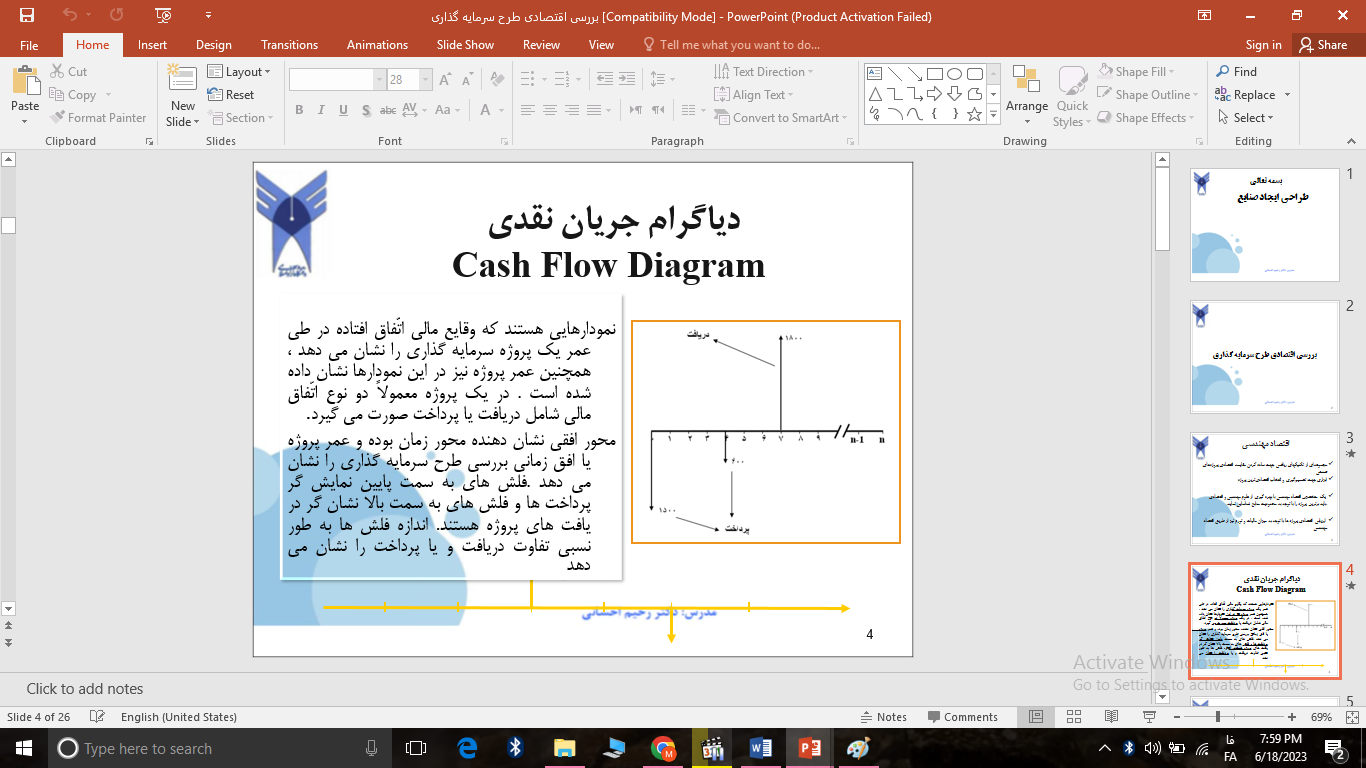Click the Start From Beginning slideshow icon
Image resolution: width=1366 pixels, height=768 pixels.
163,16
